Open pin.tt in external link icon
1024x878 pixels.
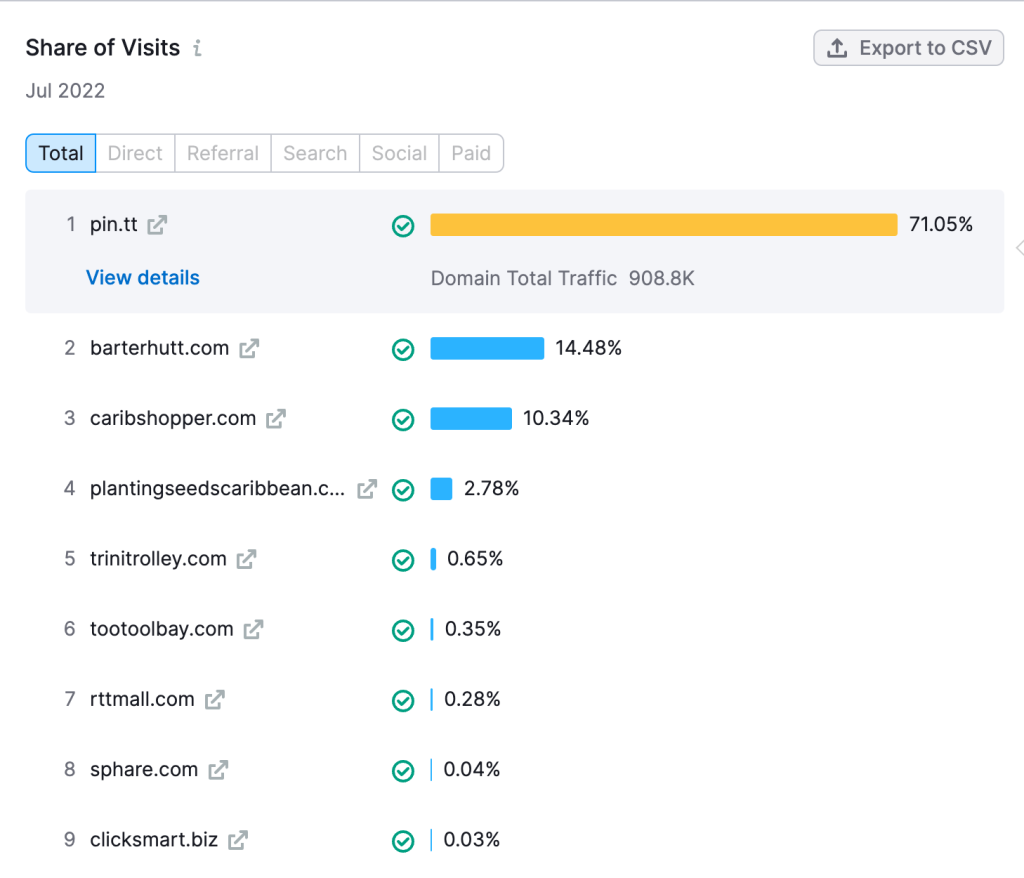(157, 225)
